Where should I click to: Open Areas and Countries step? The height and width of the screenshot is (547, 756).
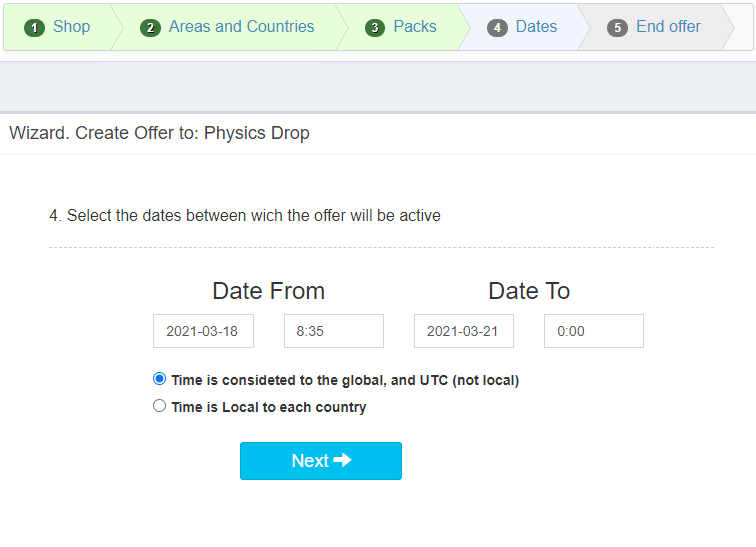227,27
